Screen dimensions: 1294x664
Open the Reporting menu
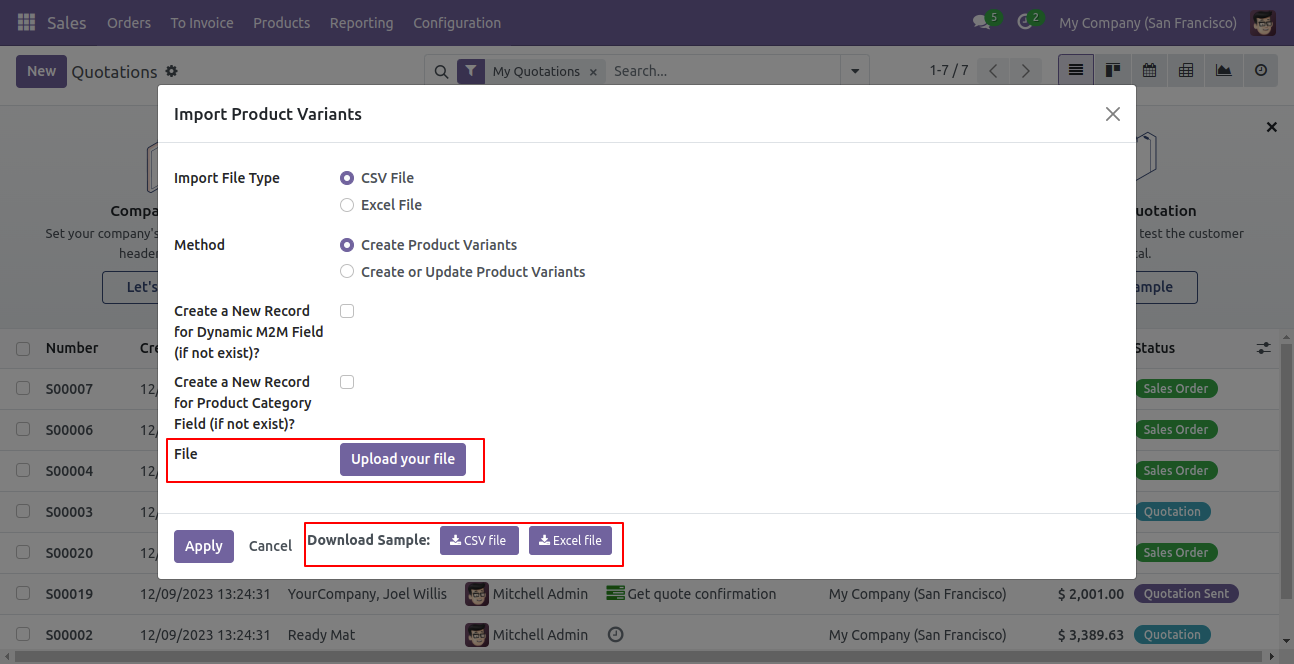pyautogui.click(x=361, y=22)
